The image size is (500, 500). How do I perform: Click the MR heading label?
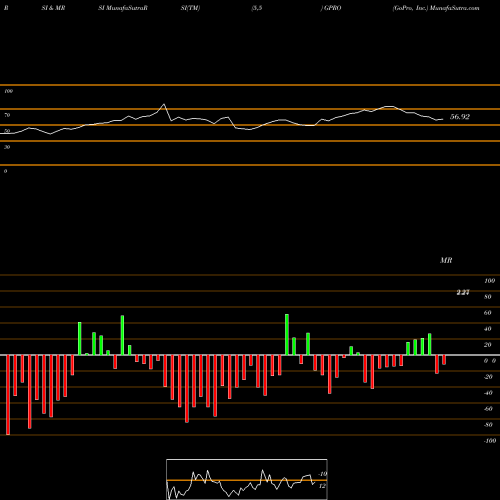tap(446, 260)
